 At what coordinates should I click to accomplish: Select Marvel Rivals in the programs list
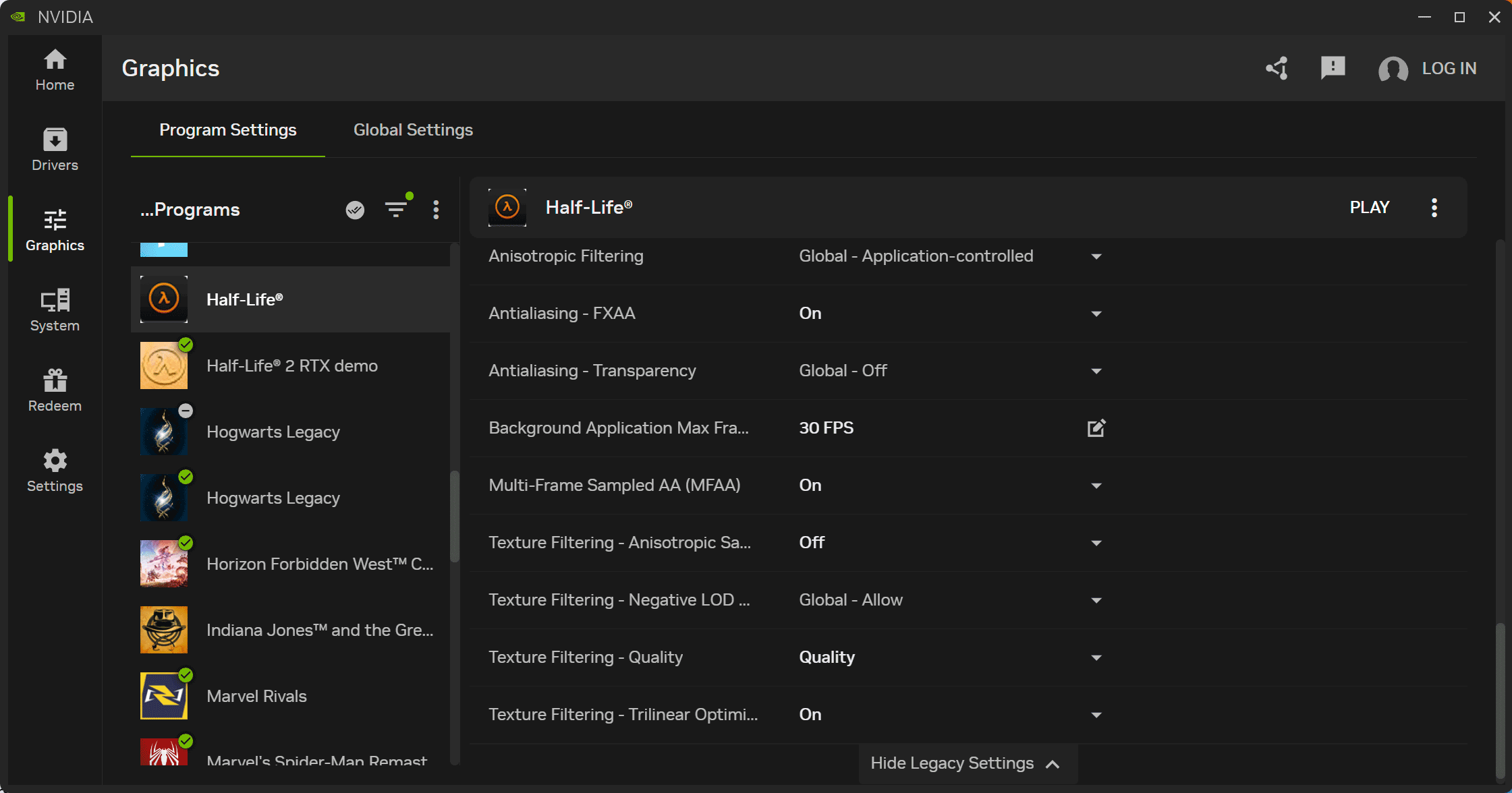tap(256, 696)
